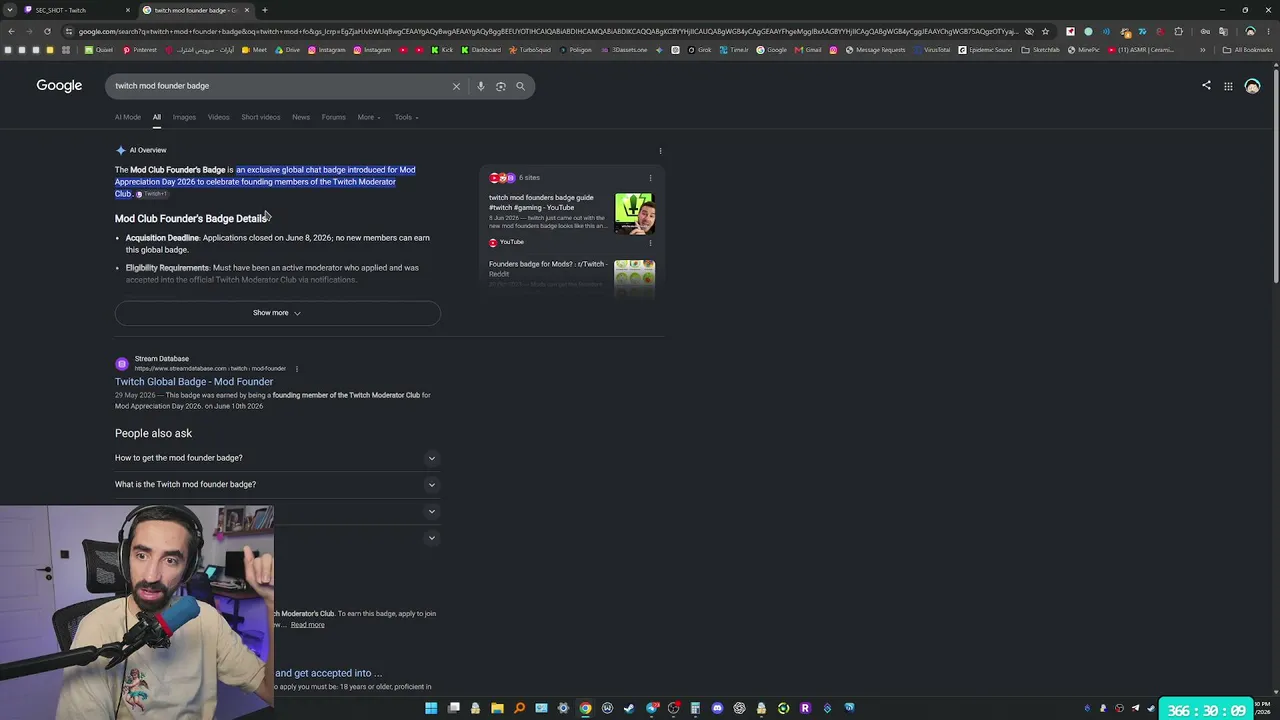The image size is (1280, 720).
Task: Open the tab search dropdown arrow
Action: [10, 10]
